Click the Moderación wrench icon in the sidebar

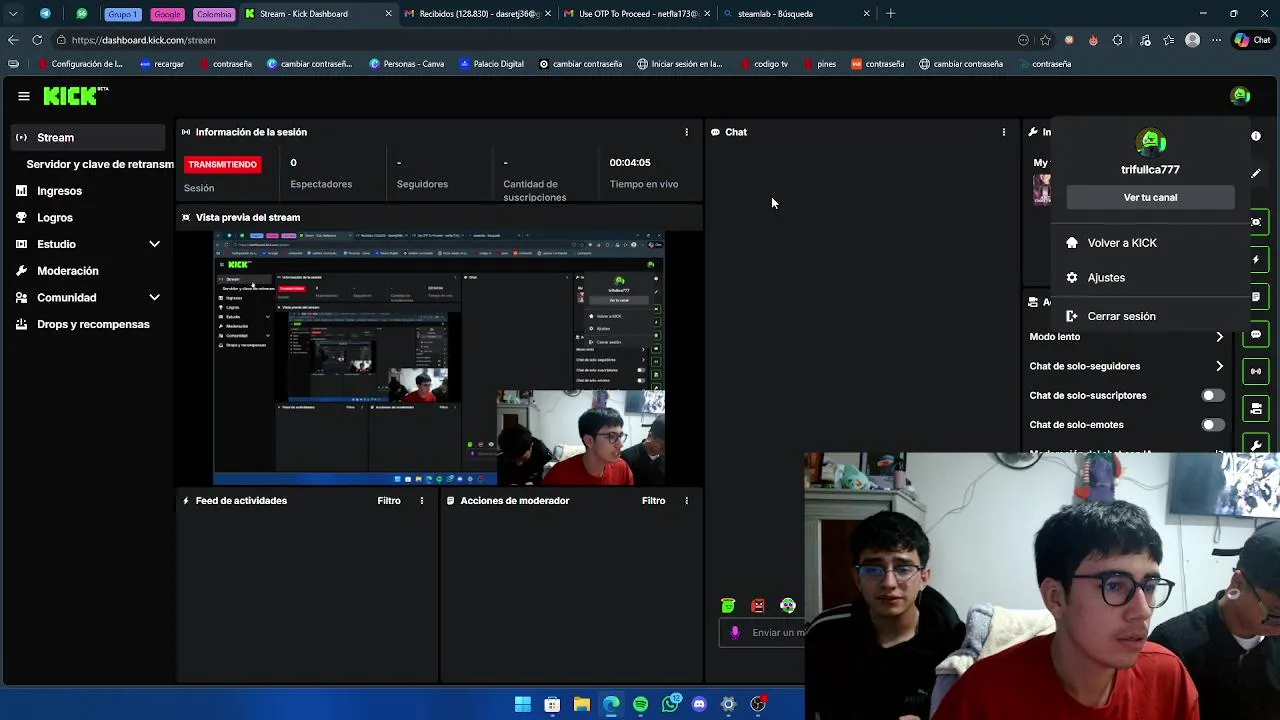[x=21, y=271]
